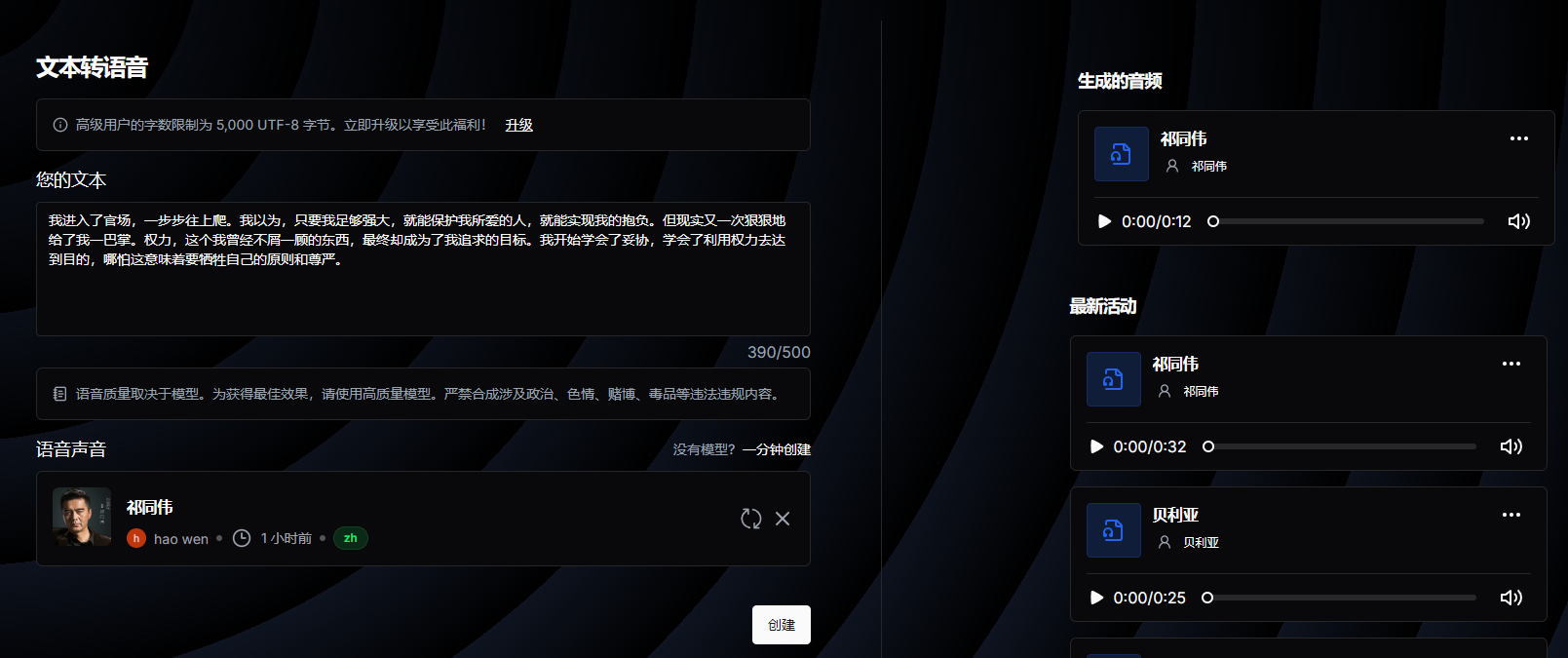Click the 390/500 character count
Screen dimensions: 1568x658
pyautogui.click(x=779, y=352)
